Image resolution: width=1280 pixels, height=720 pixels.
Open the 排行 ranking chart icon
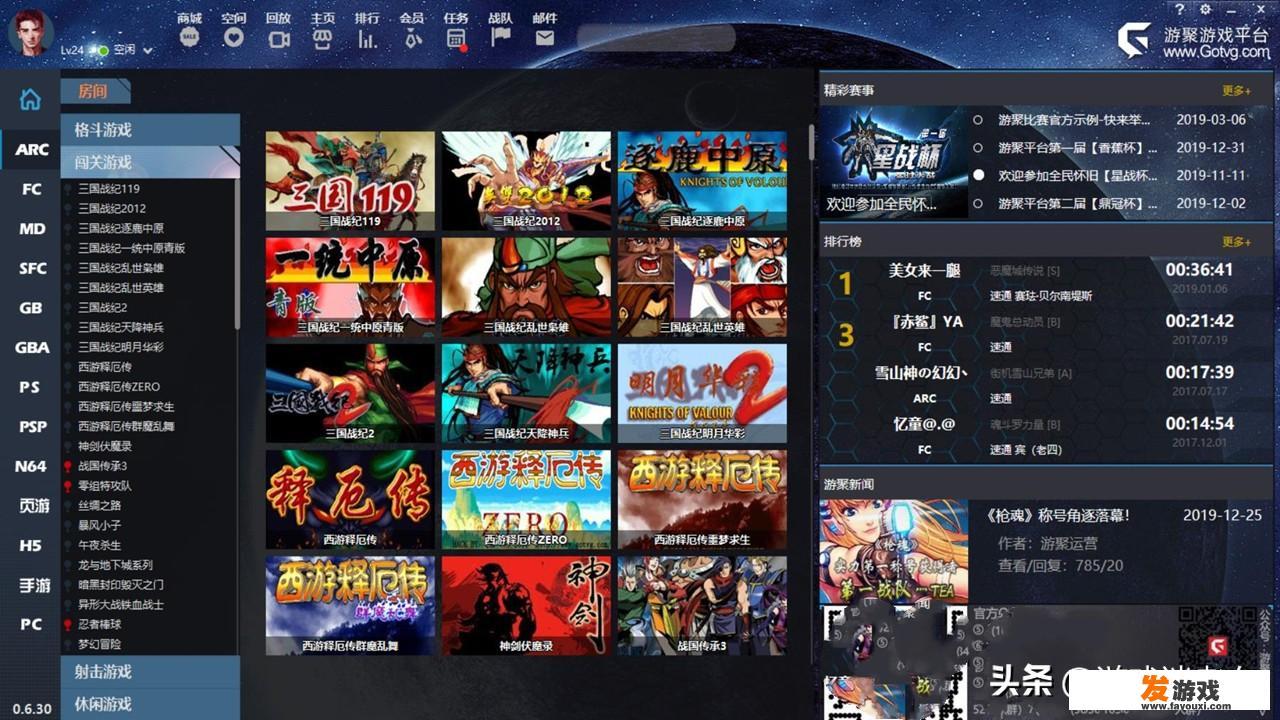(367, 38)
